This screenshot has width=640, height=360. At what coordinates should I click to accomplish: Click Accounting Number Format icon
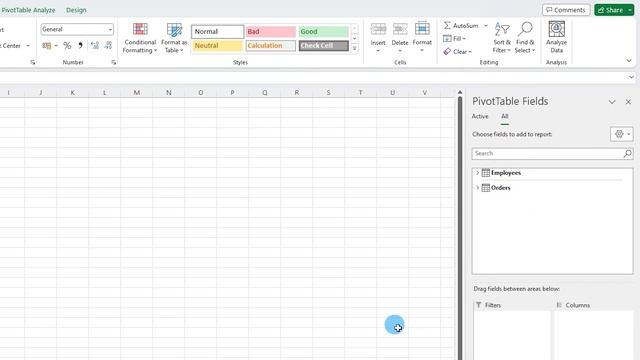pos(47,45)
